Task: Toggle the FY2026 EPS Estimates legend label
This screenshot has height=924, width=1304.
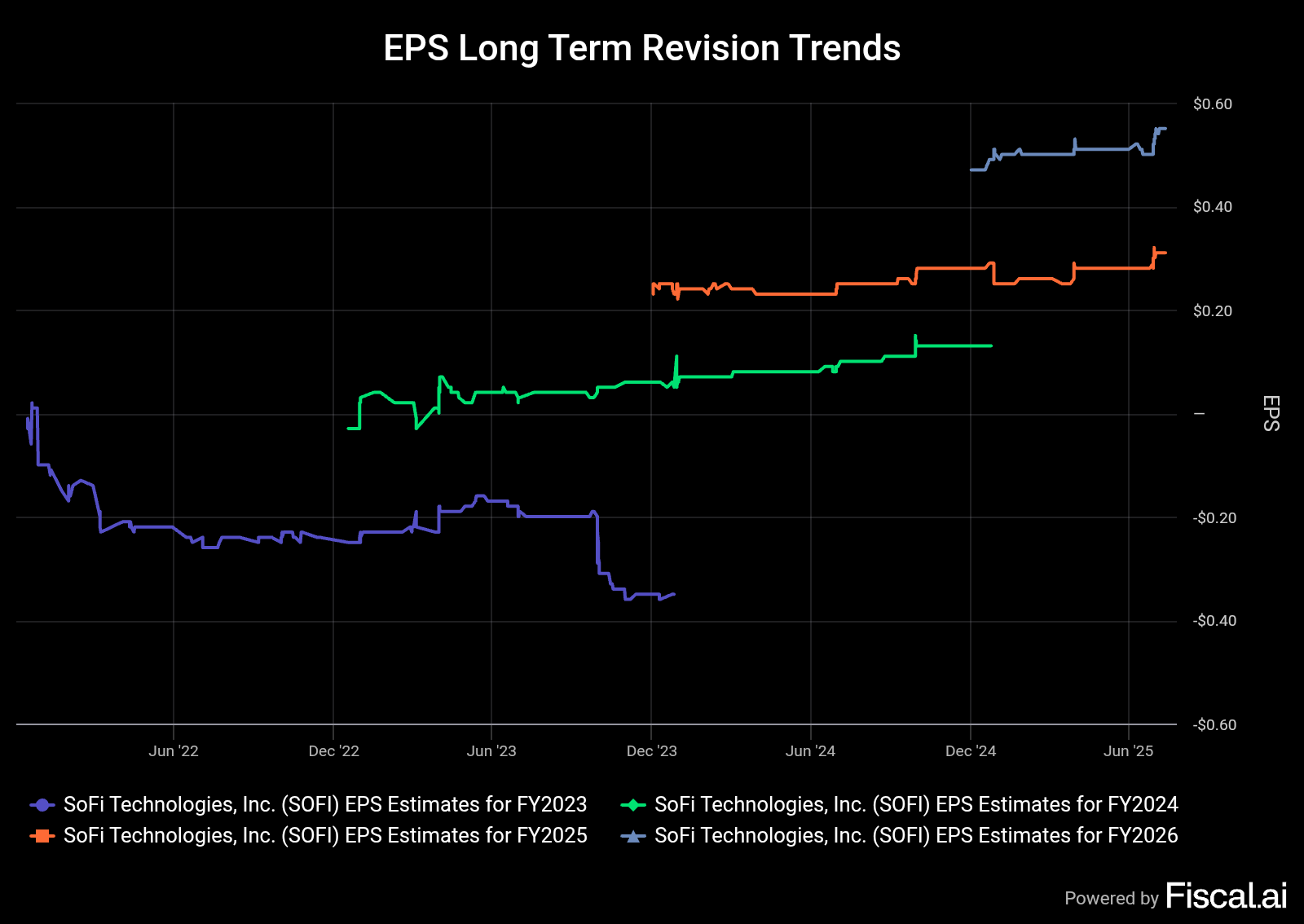Action: (x=916, y=836)
